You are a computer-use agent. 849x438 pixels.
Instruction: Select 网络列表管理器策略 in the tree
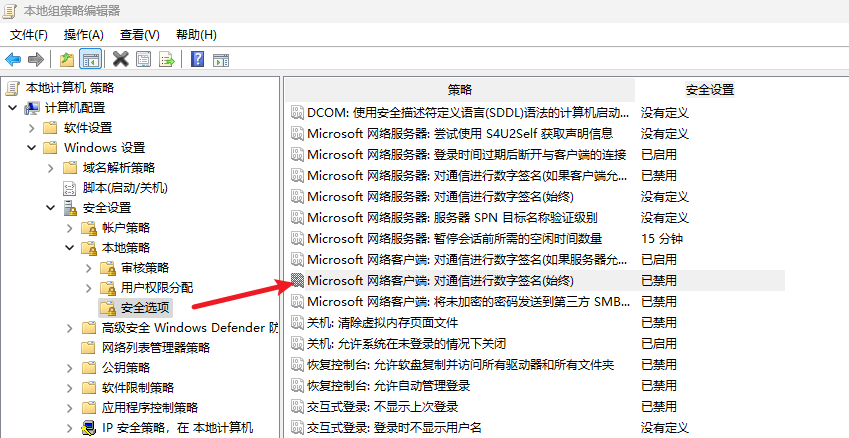(156, 348)
